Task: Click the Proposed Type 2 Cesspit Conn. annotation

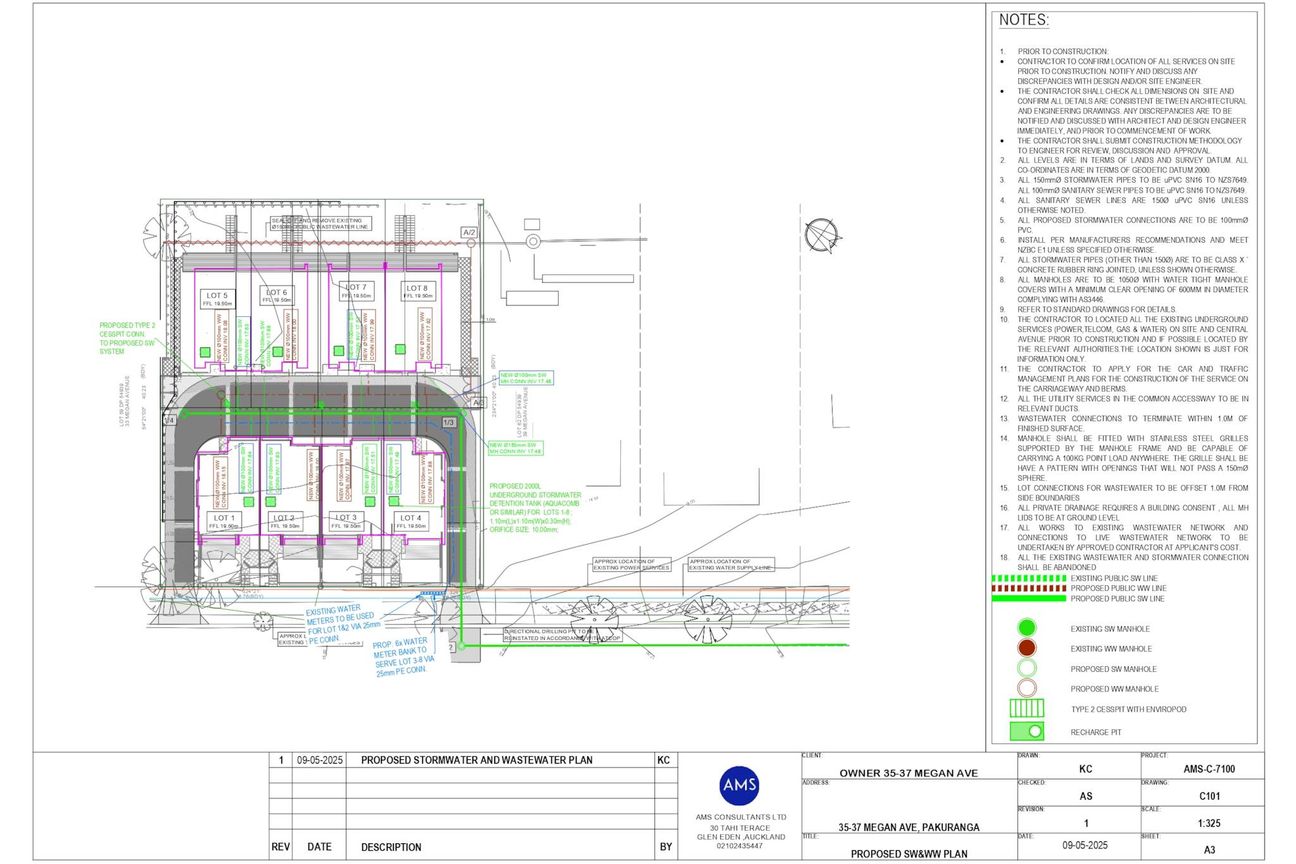Action: click(127, 339)
